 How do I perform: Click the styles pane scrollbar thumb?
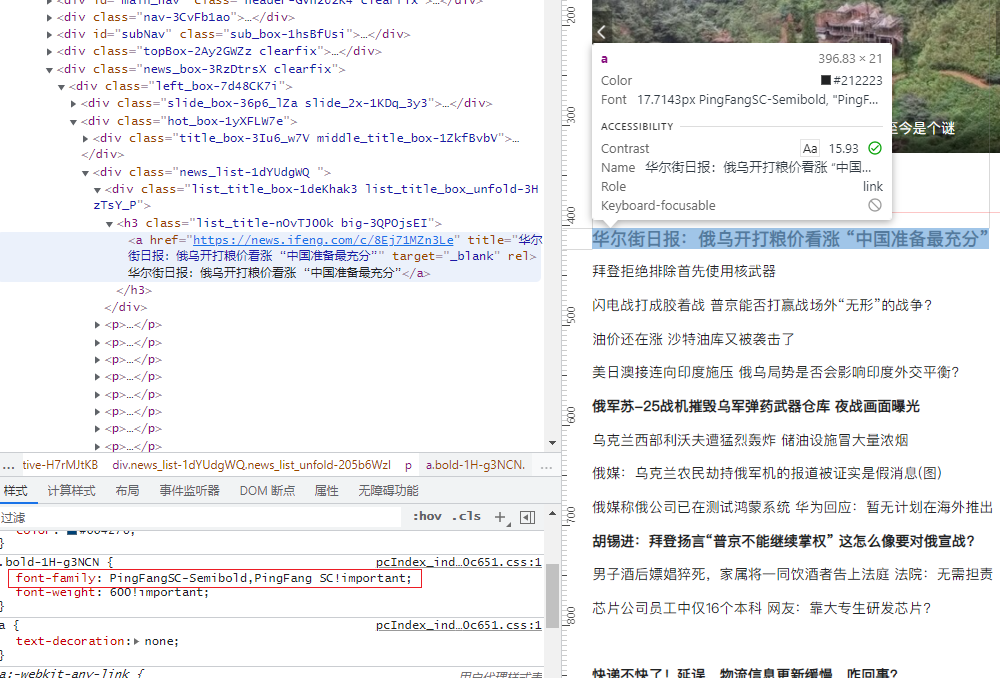pos(552,596)
